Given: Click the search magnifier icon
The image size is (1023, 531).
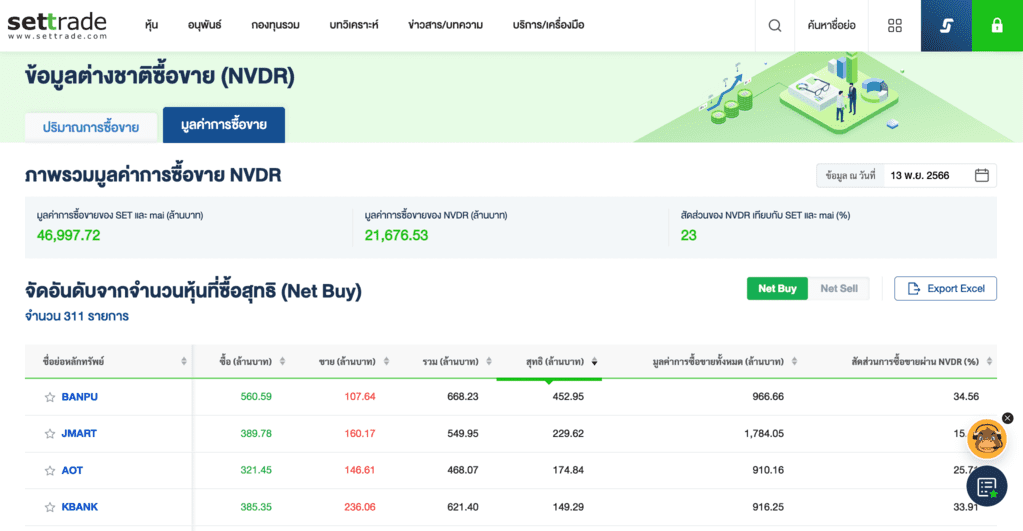Looking at the screenshot, I should click(x=775, y=25).
